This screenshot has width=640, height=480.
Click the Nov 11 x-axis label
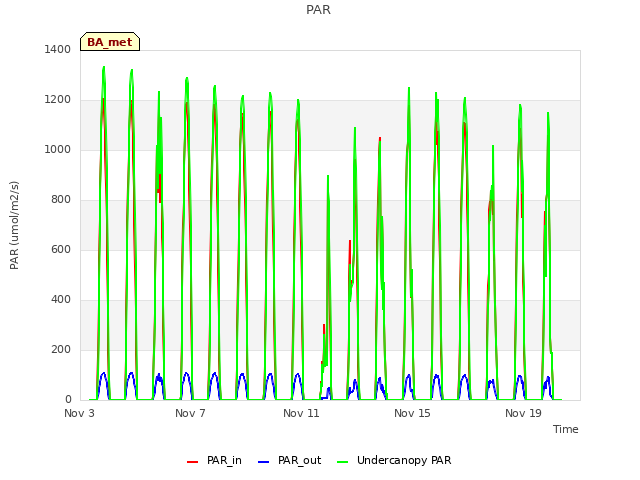coord(301,413)
